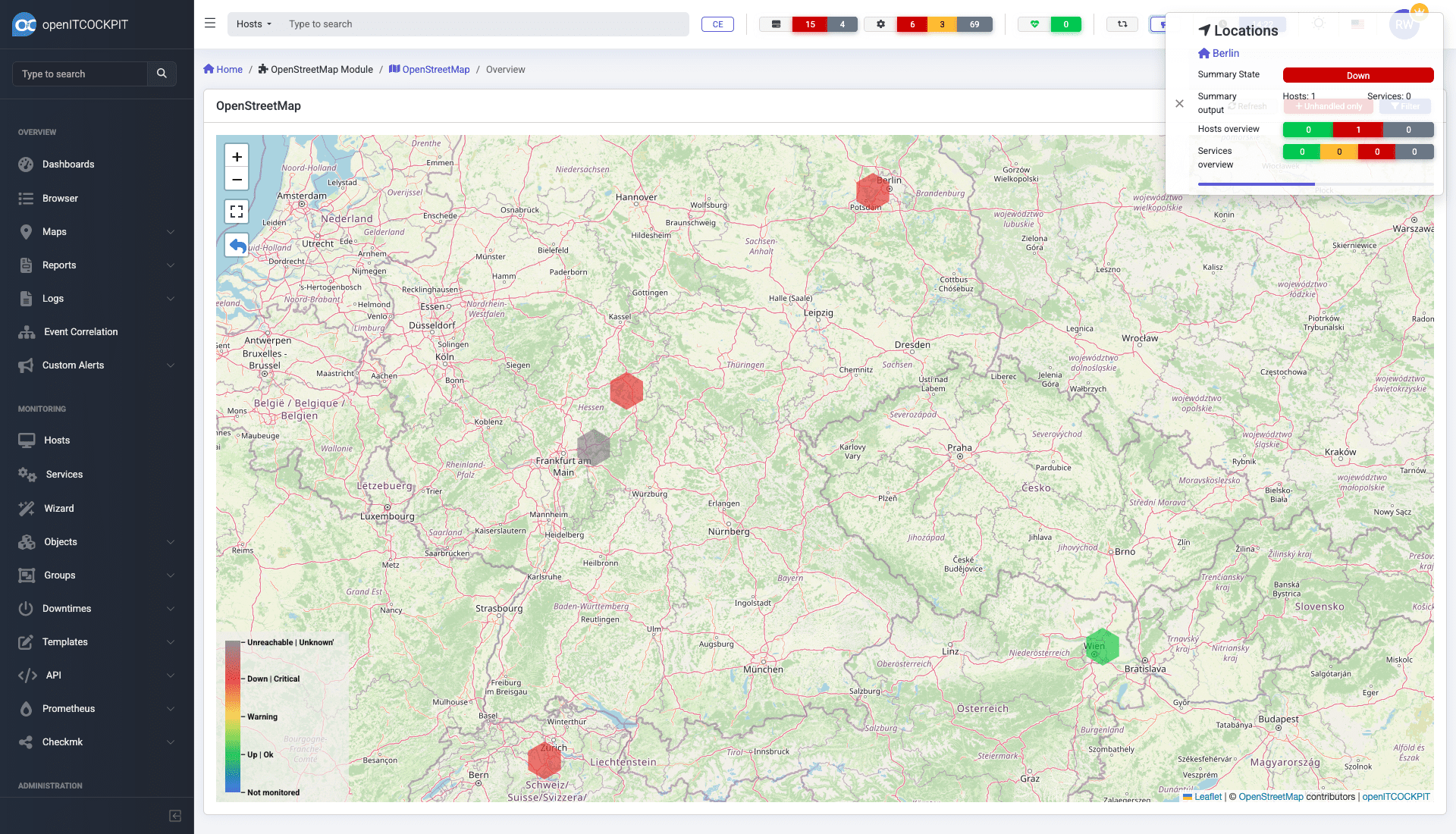Click the OpenStreetMap breadcrumb link
Image resolution: width=1456 pixels, height=834 pixels.
(x=429, y=70)
